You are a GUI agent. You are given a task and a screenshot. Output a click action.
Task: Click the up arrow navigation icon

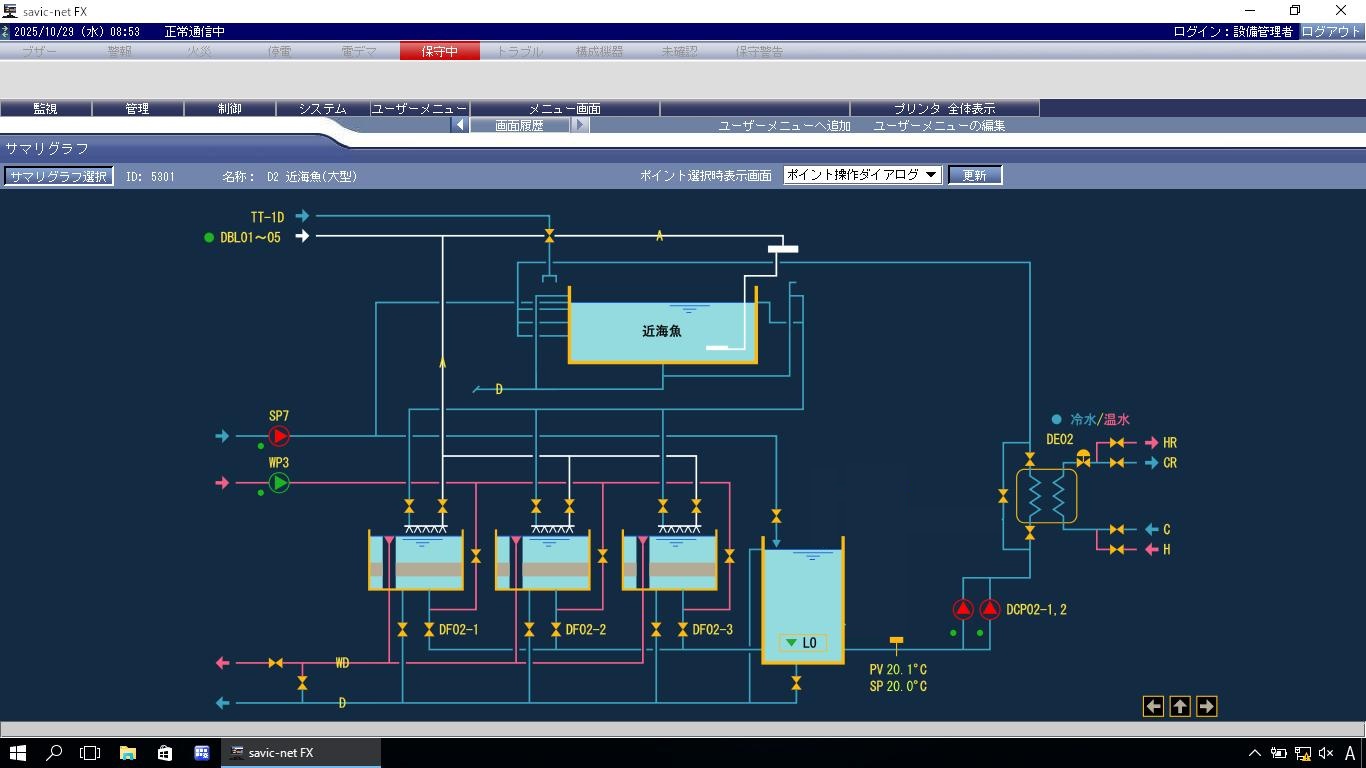tap(1180, 706)
